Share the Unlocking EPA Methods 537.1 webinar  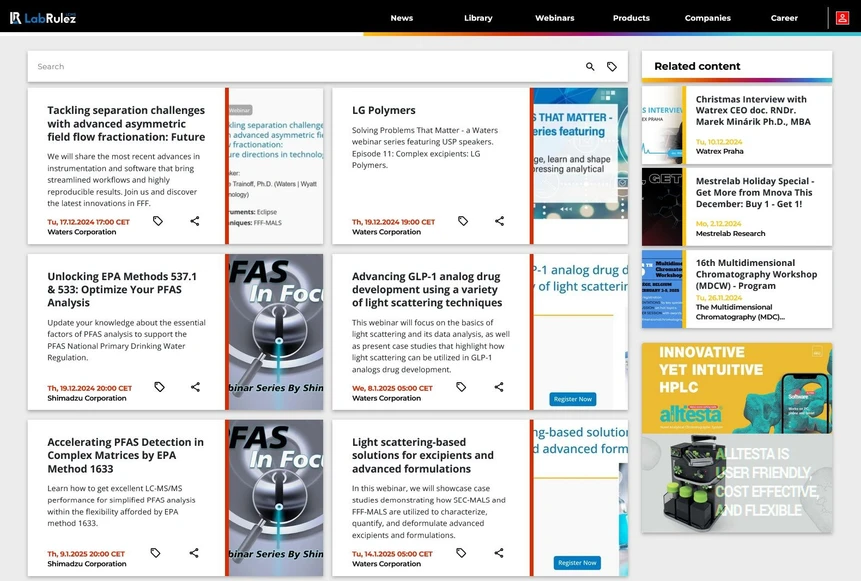point(195,387)
